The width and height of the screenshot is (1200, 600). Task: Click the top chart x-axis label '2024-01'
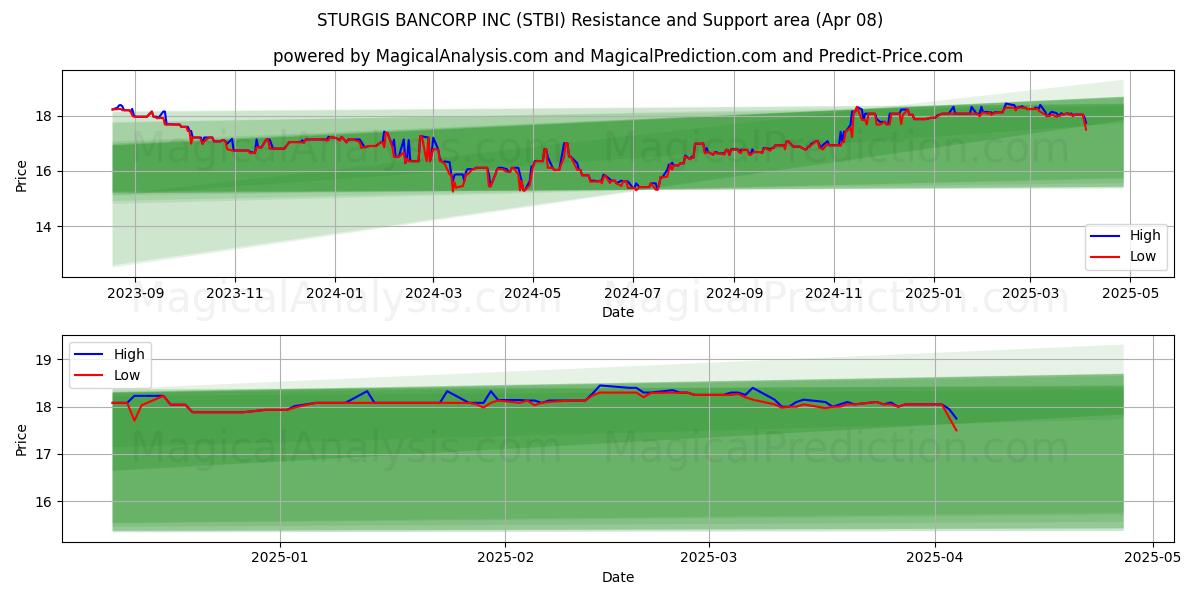click(x=334, y=295)
